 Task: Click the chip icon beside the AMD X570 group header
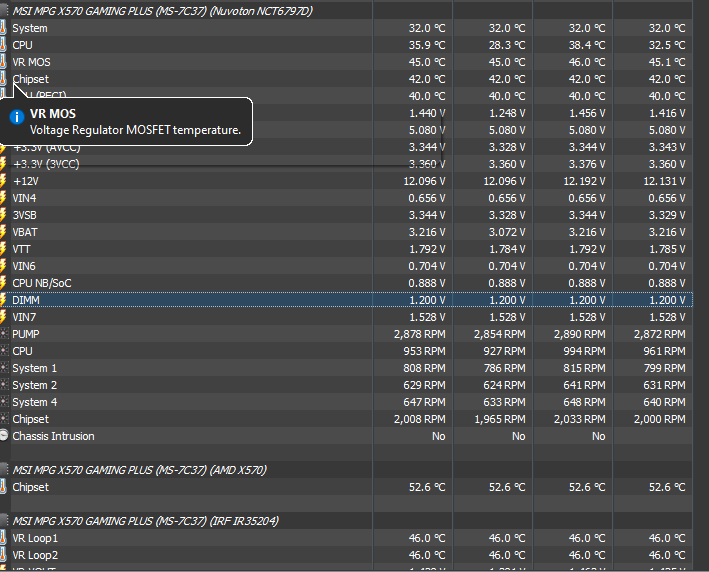click(x=4, y=470)
